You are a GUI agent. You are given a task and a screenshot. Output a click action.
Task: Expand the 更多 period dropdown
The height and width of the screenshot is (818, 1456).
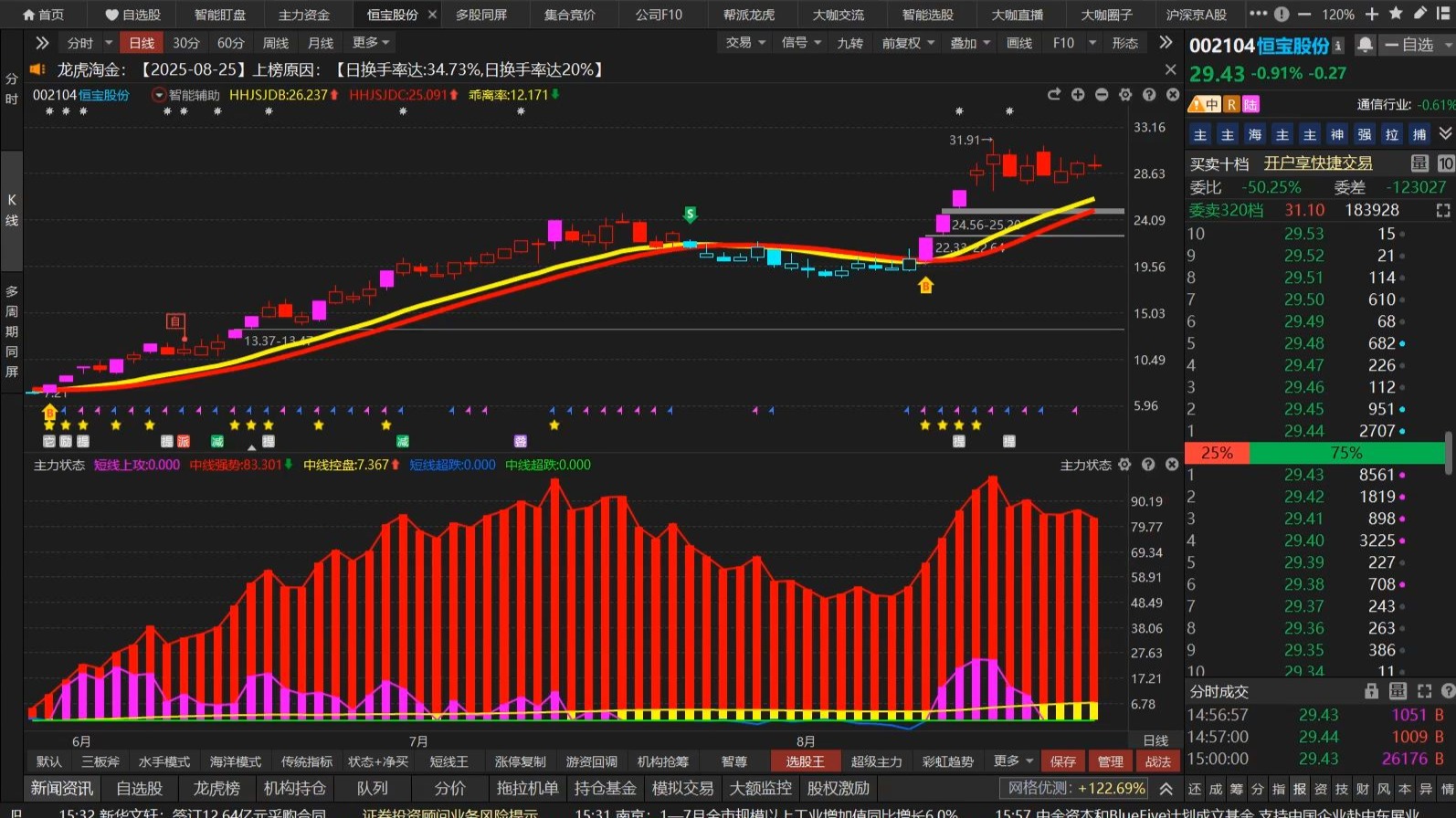click(371, 43)
